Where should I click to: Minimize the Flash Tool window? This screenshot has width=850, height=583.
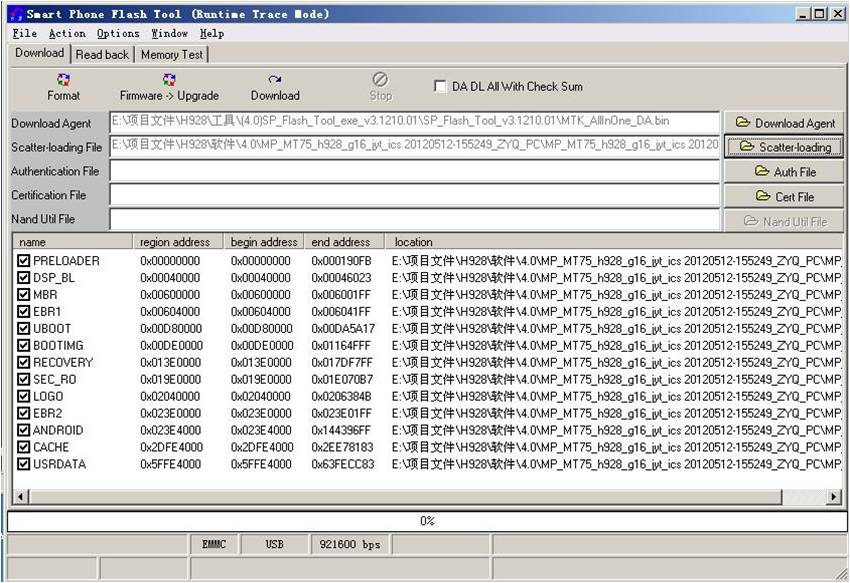click(803, 15)
